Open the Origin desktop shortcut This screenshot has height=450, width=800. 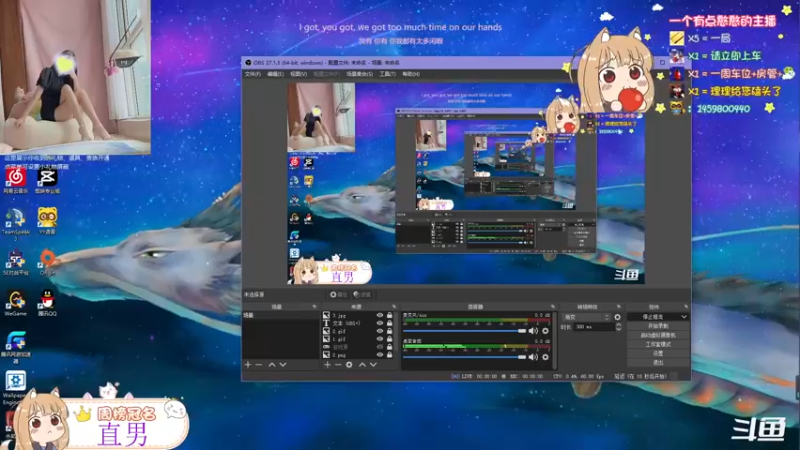(x=47, y=260)
